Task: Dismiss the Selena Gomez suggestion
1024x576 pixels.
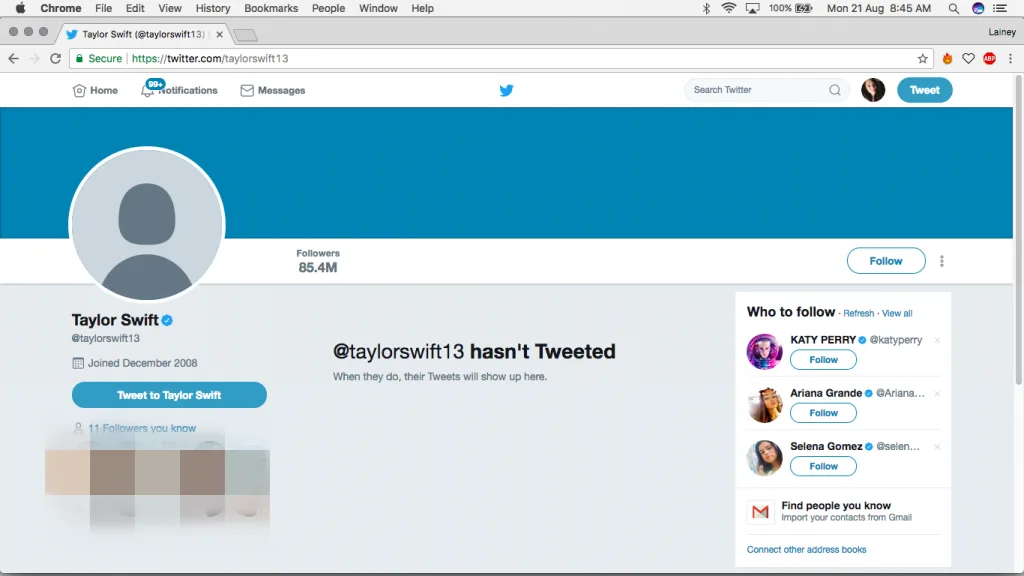Action: (x=937, y=447)
